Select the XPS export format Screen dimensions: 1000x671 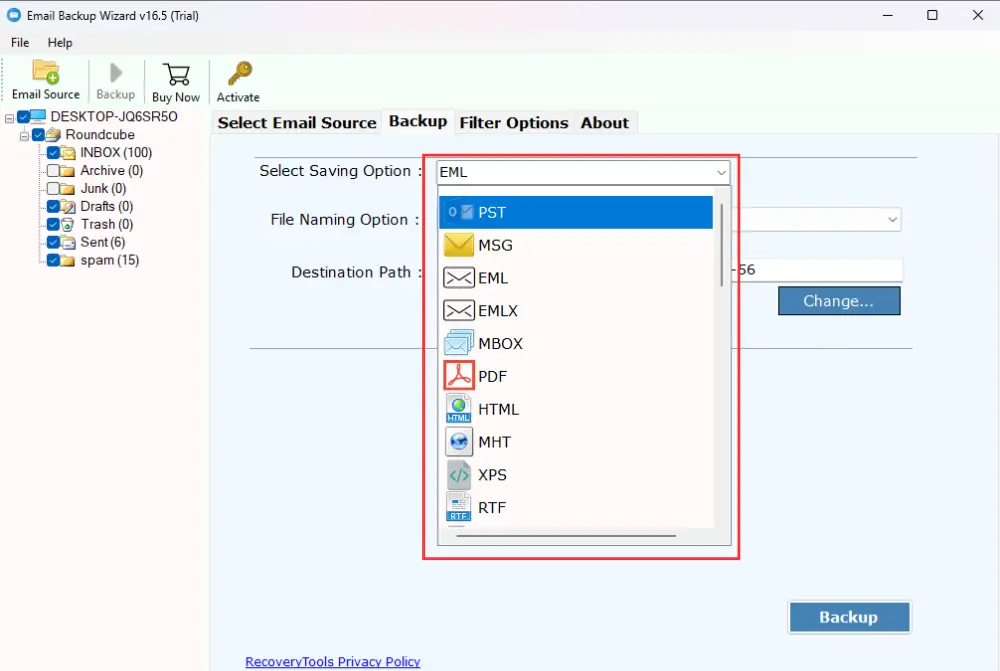[489, 474]
